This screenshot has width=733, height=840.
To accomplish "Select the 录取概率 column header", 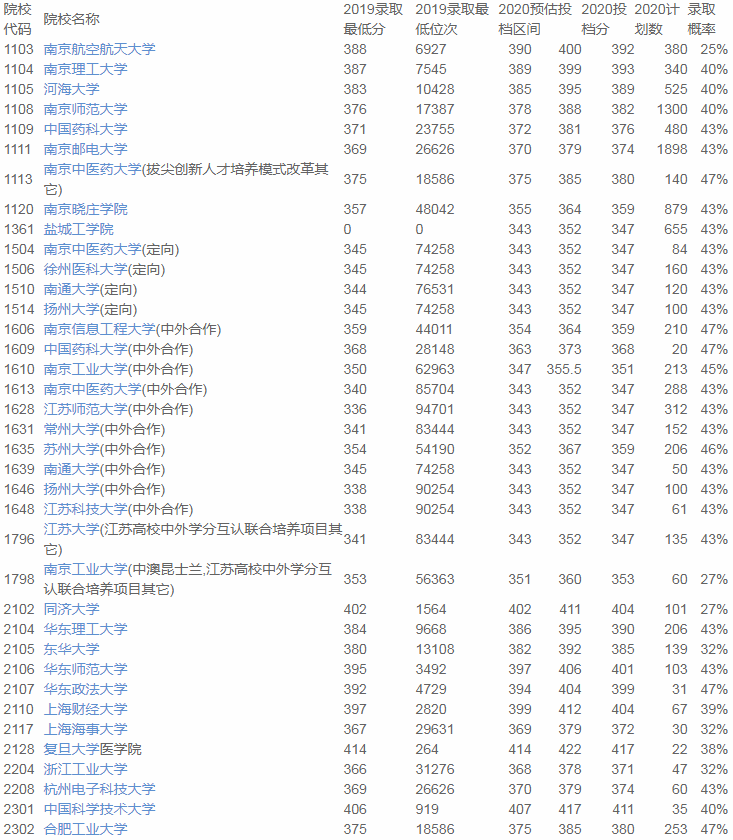I will [701, 19].
